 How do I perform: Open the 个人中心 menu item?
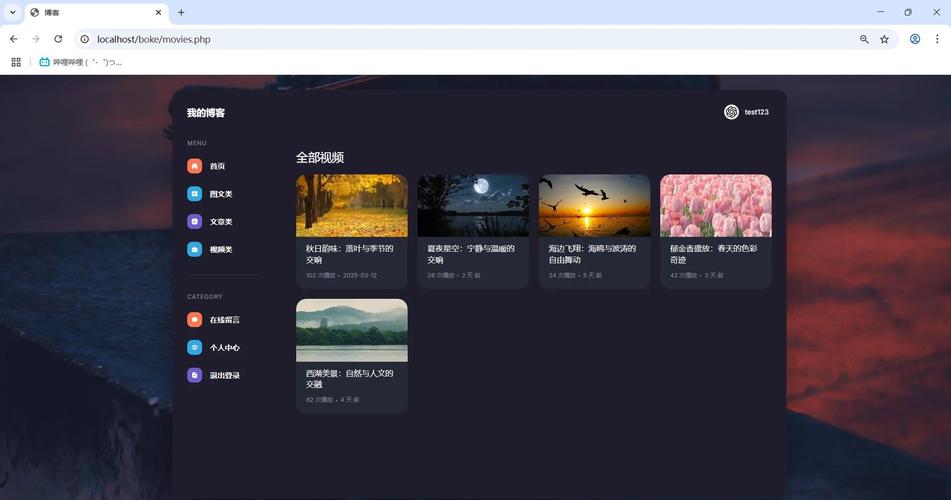click(224, 347)
